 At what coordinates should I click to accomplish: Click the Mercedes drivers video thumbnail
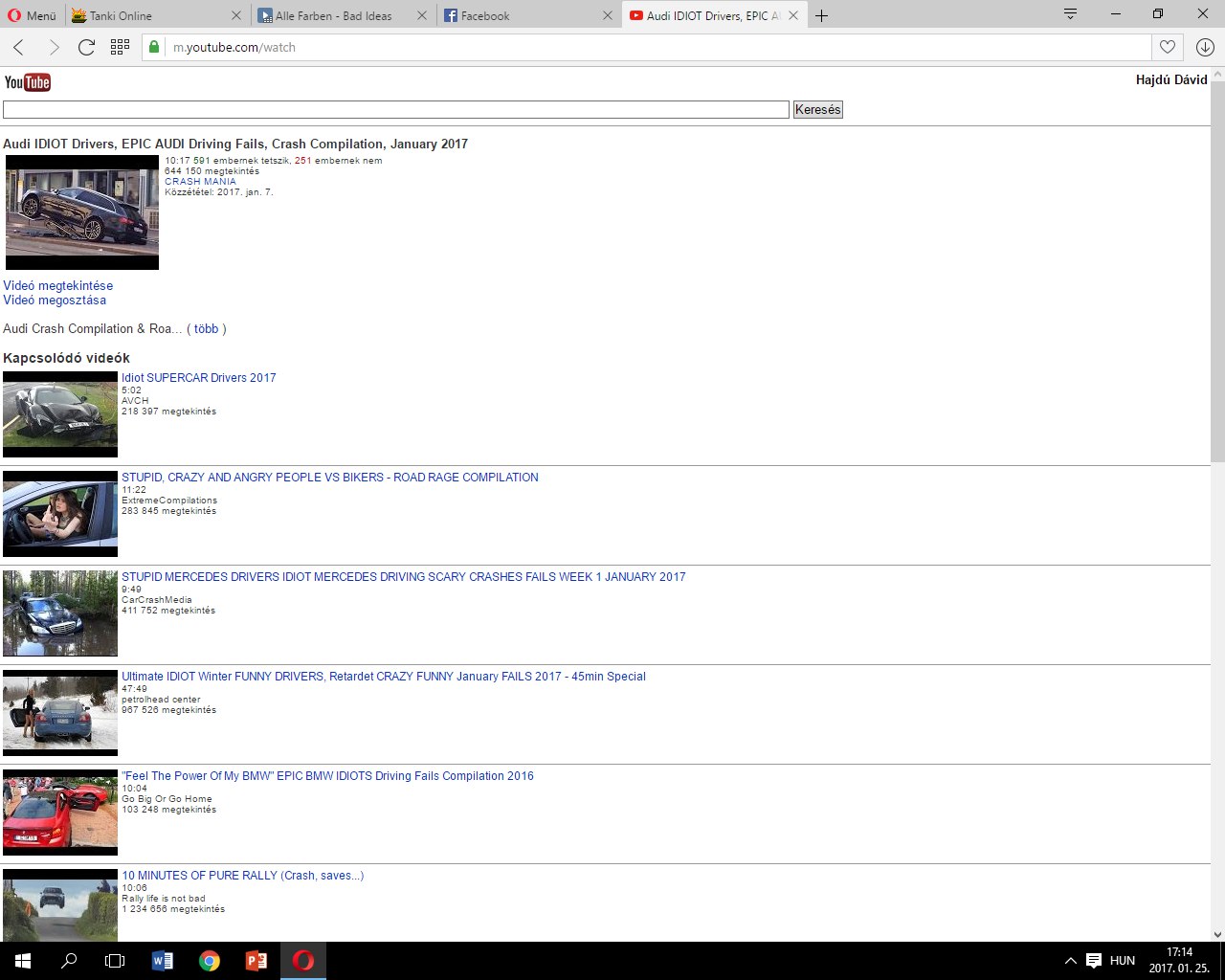[60, 613]
